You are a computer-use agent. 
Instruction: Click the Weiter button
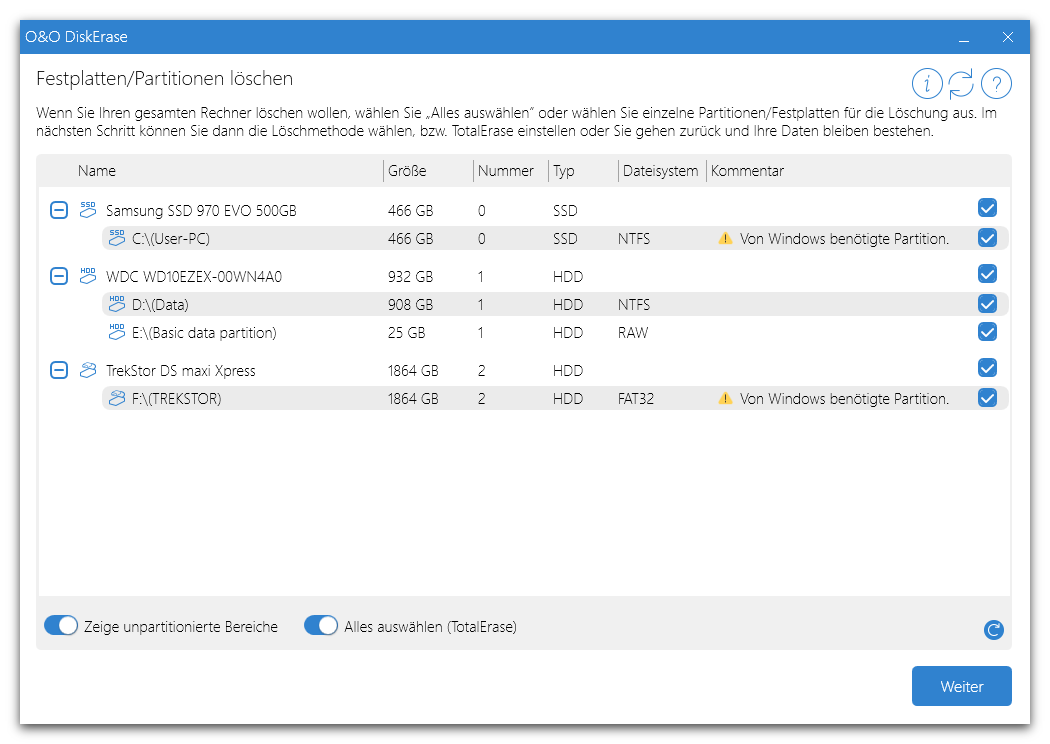[962, 686]
